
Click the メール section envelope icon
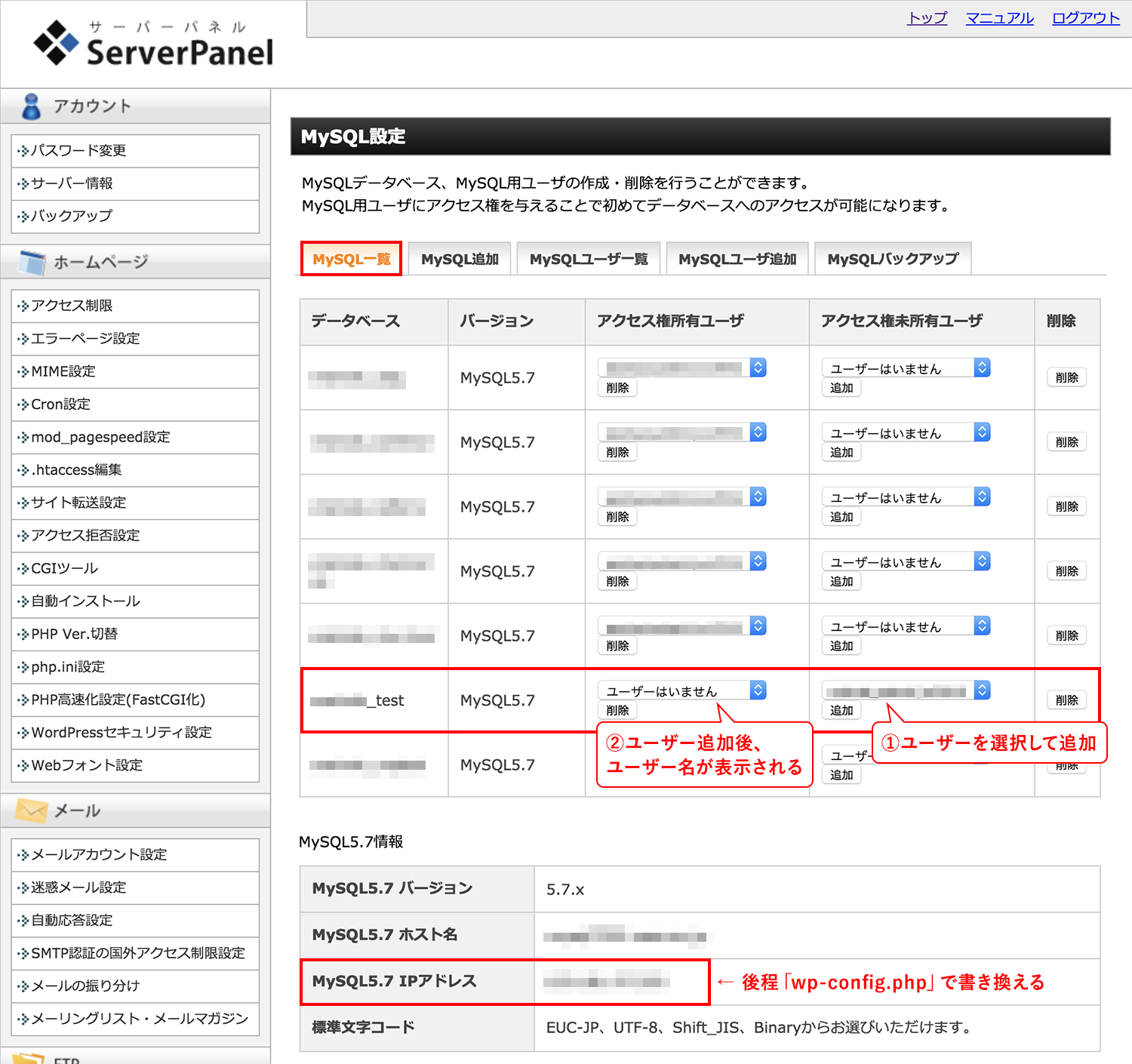(x=32, y=810)
